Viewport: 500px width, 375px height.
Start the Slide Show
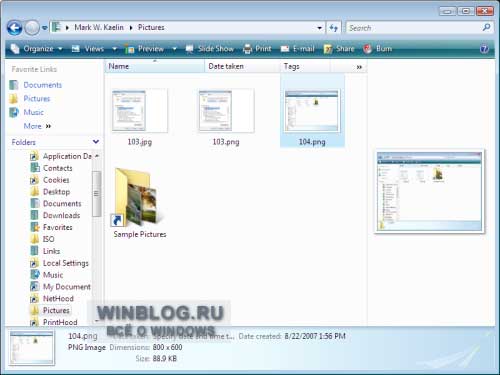pyautogui.click(x=210, y=49)
